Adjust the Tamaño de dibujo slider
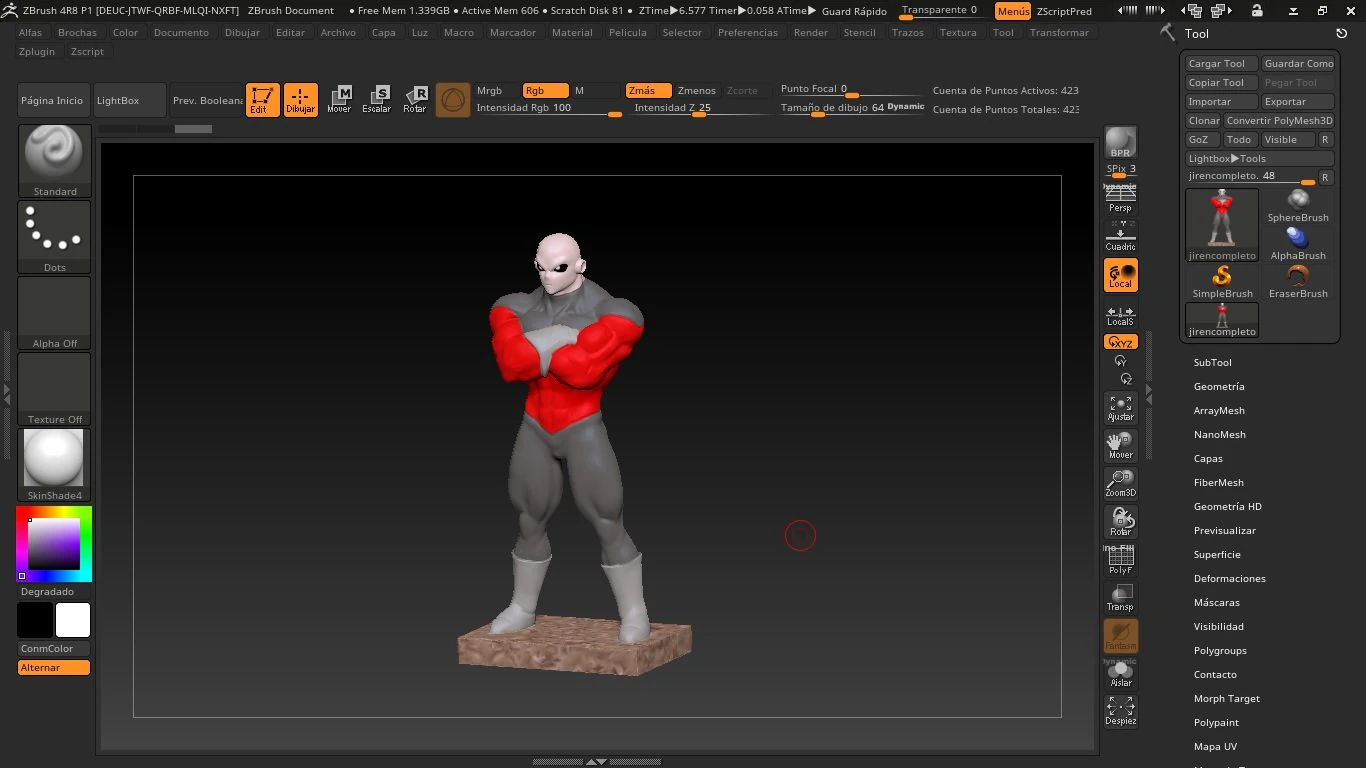This screenshot has height=768, width=1366. (852, 108)
